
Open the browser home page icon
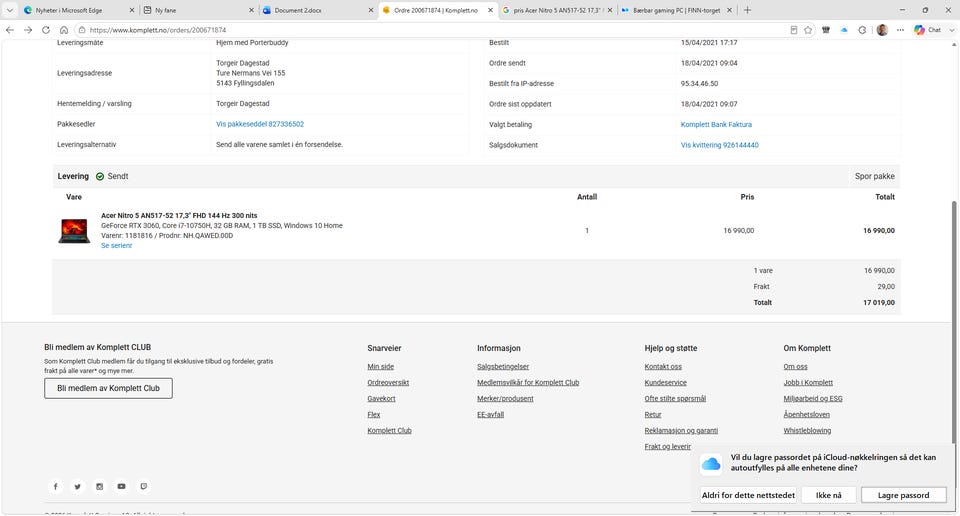click(x=64, y=29)
